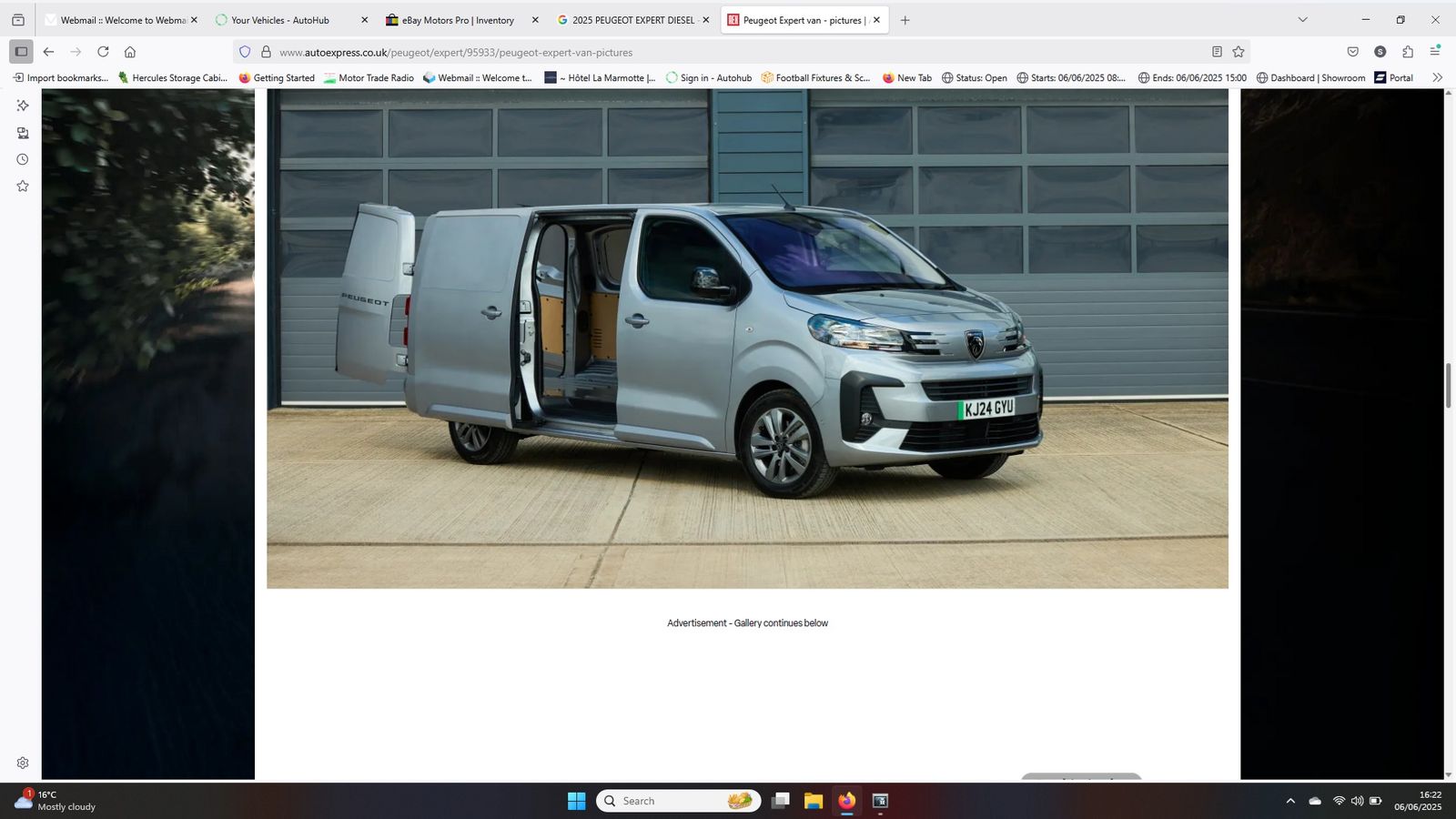Toggle reader view for this page
Screen dimensions: 1456x819
(x=1217, y=52)
